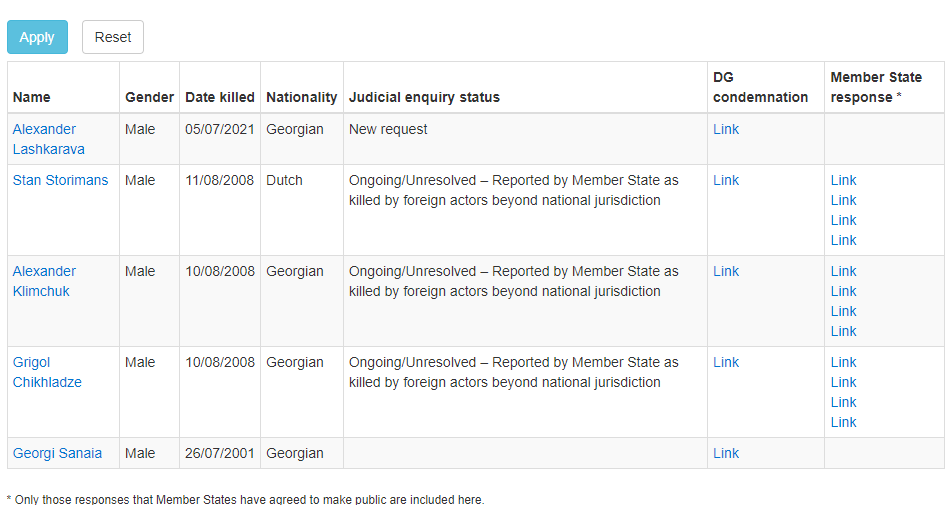Open DG condemnation link for Stan Storimans
Screen dimensions: 947x505
pos(725,180)
